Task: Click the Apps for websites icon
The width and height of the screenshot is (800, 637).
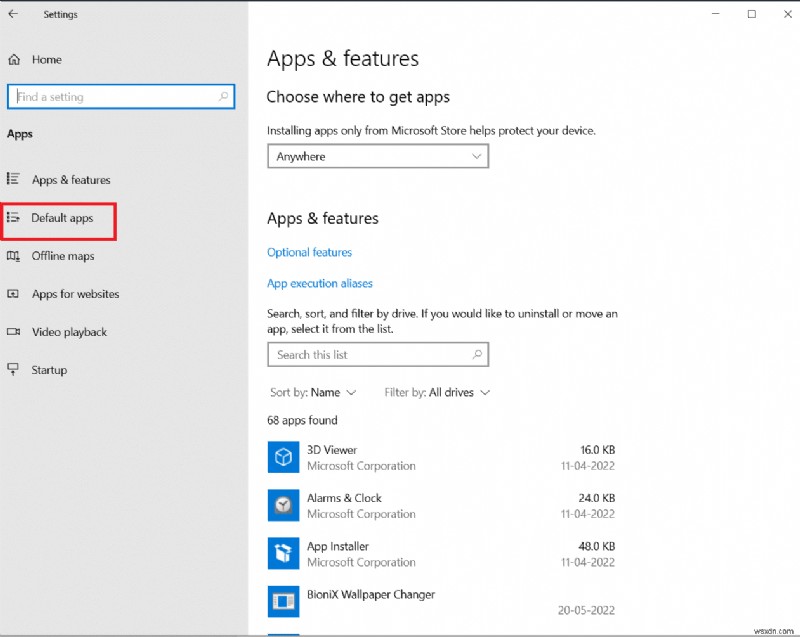Action: [x=13, y=294]
